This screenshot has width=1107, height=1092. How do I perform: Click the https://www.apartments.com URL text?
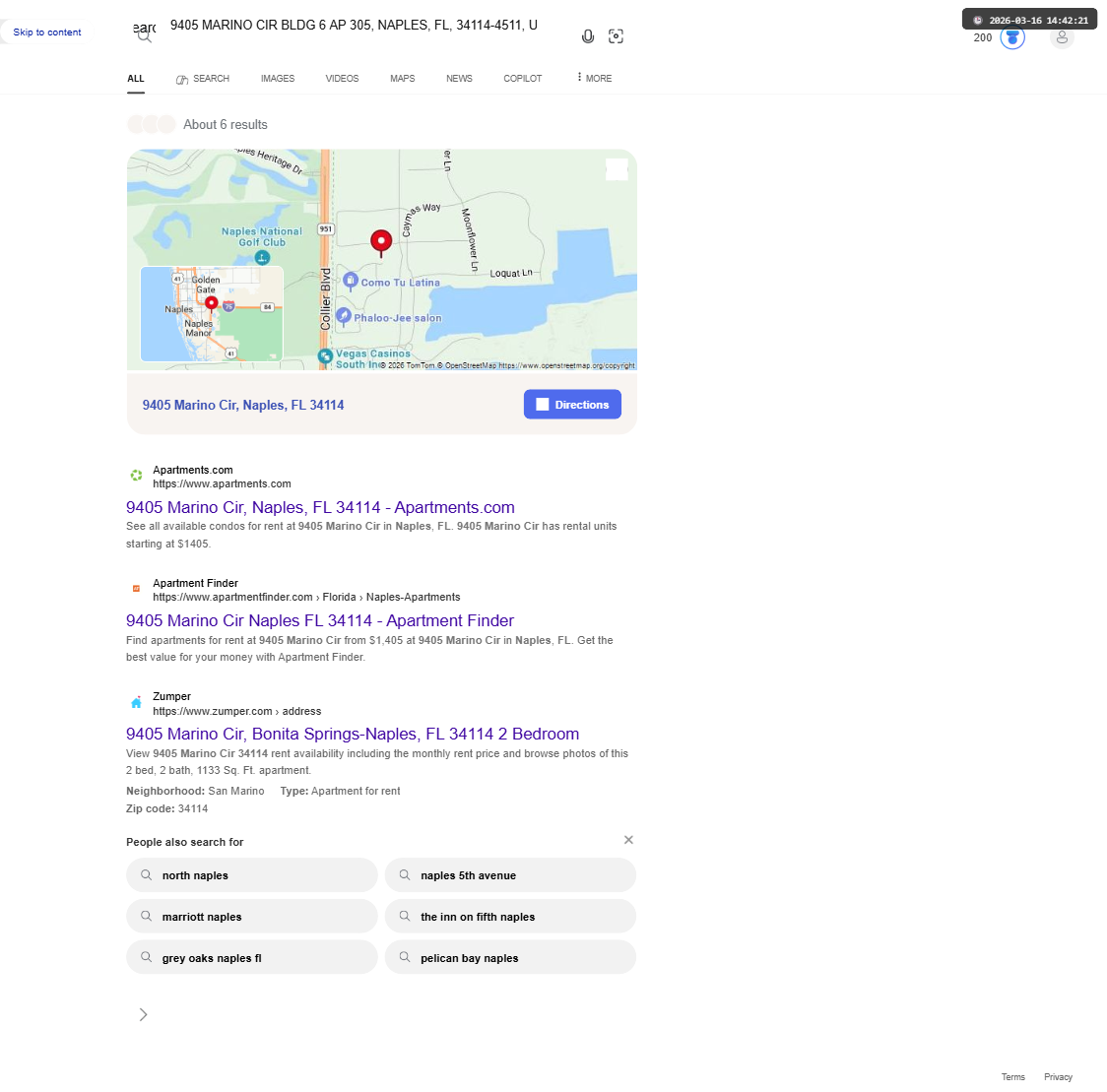tap(222, 484)
